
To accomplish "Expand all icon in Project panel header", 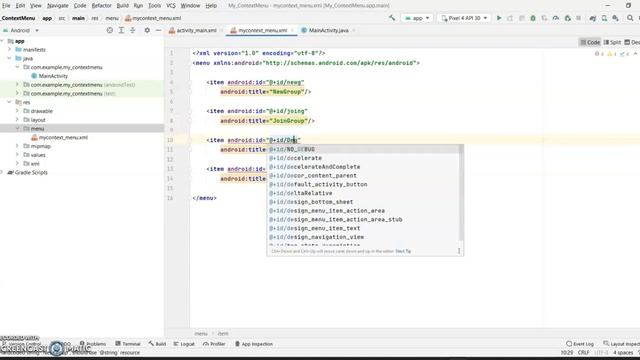I will tap(121, 30).
